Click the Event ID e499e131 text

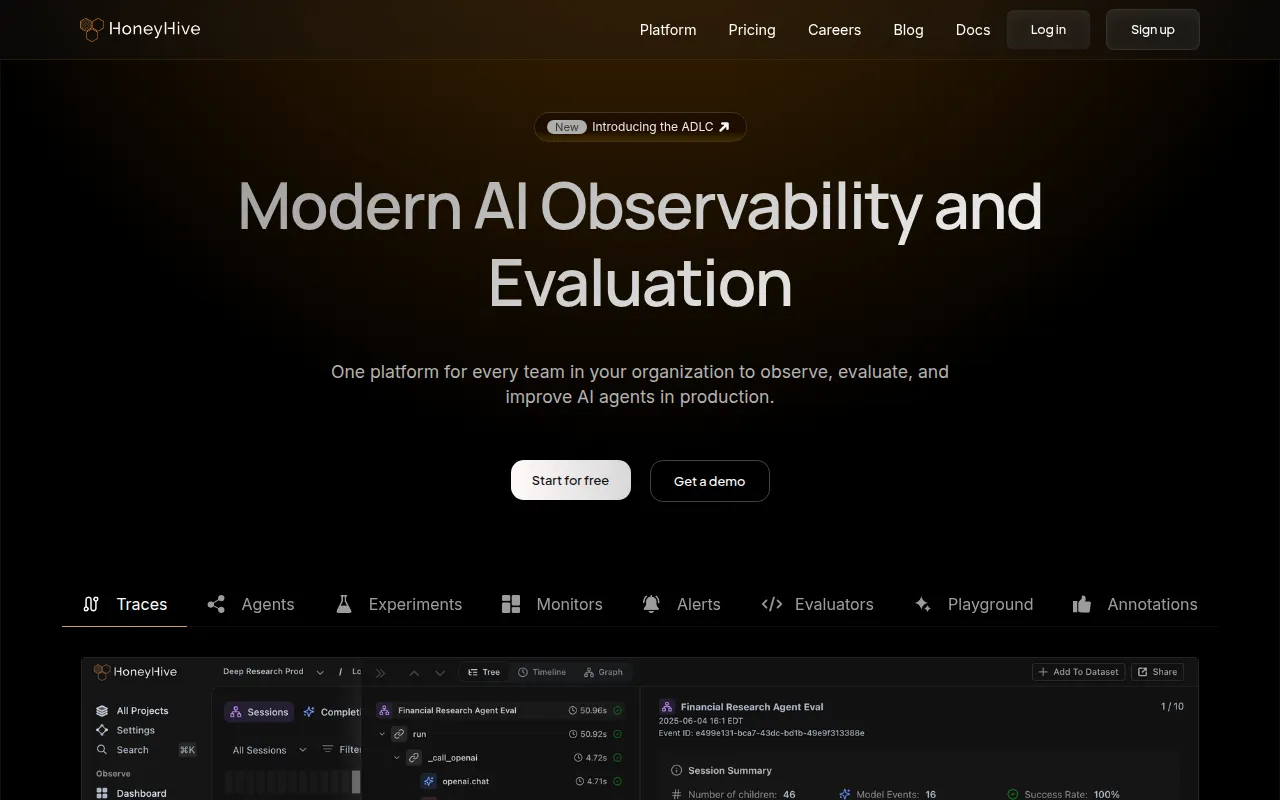pyautogui.click(x=761, y=733)
